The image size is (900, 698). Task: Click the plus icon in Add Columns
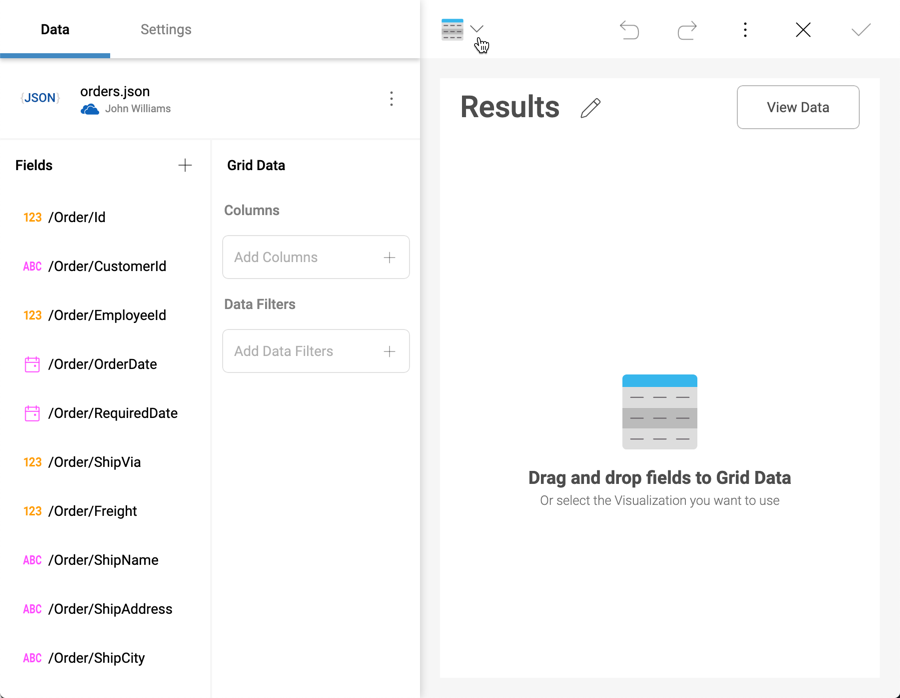[389, 258]
